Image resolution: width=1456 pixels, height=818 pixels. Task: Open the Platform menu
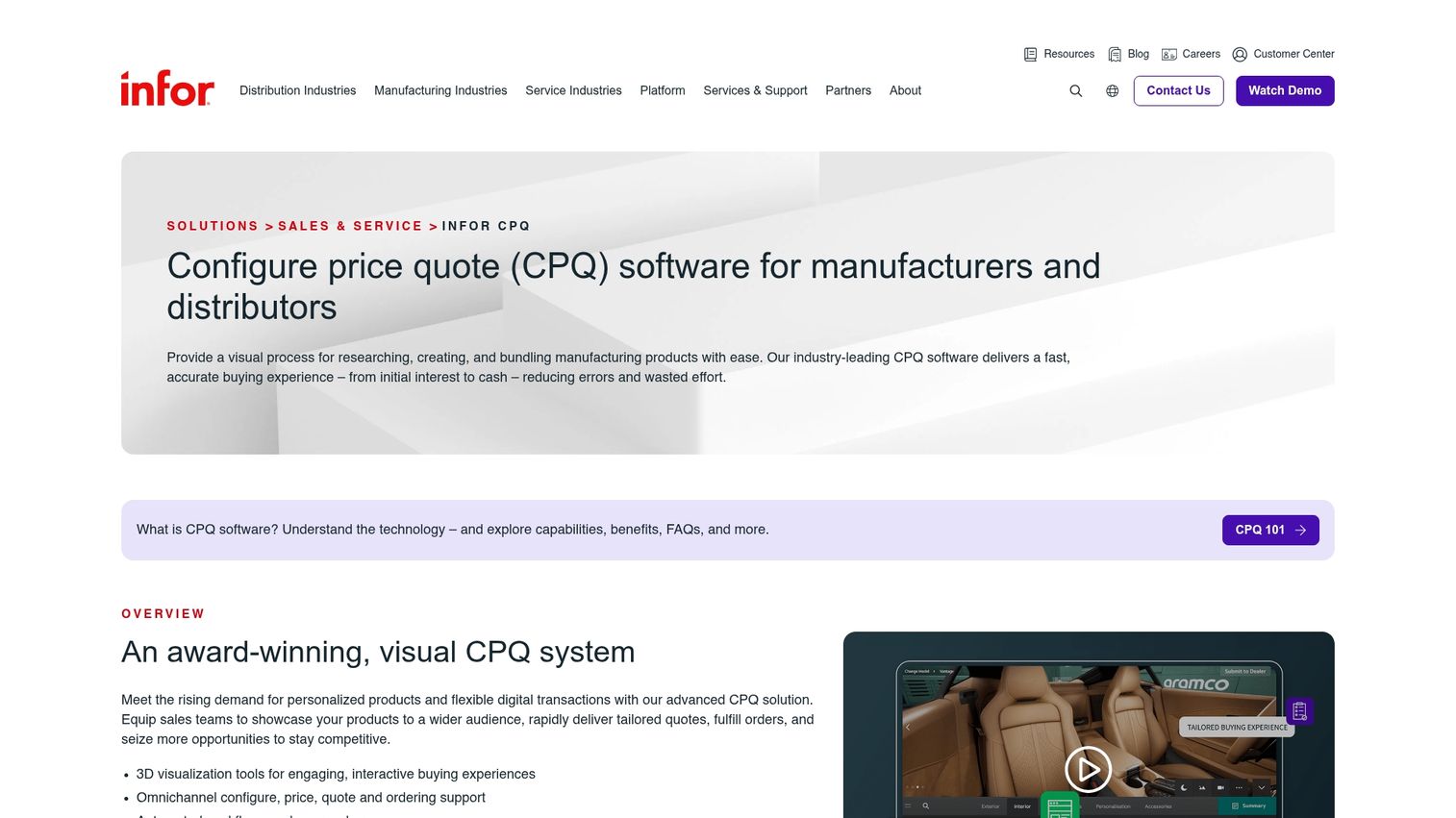(x=663, y=90)
